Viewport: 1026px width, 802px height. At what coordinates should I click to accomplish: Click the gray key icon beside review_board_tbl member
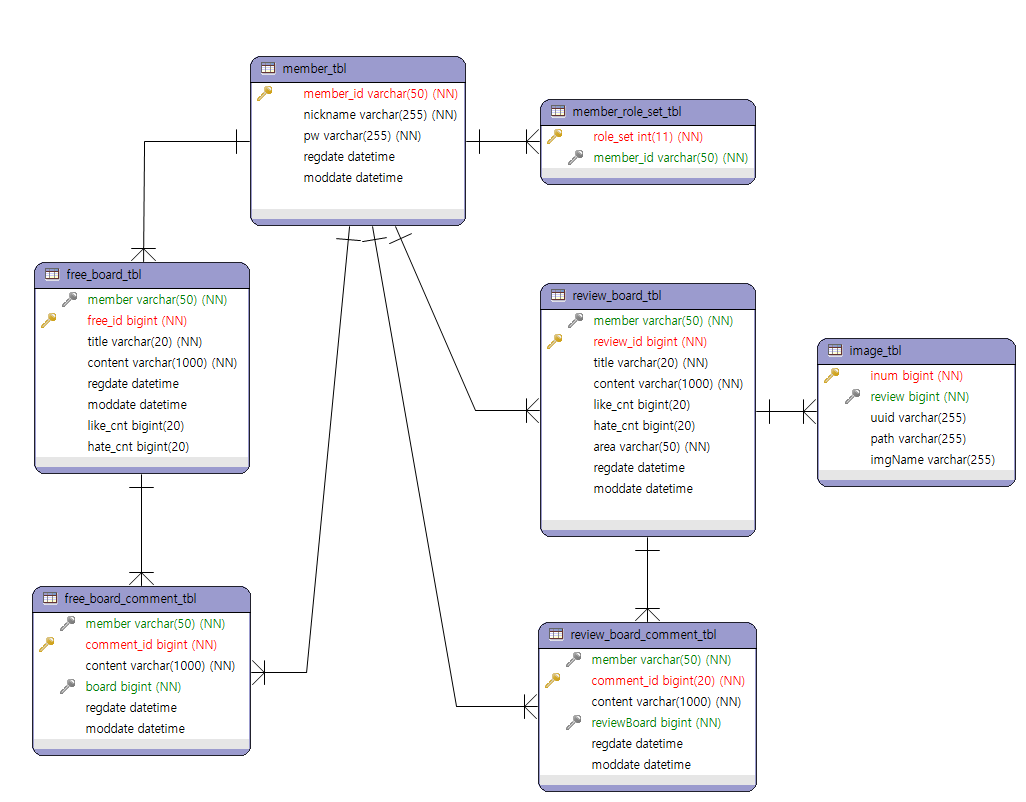click(x=575, y=320)
